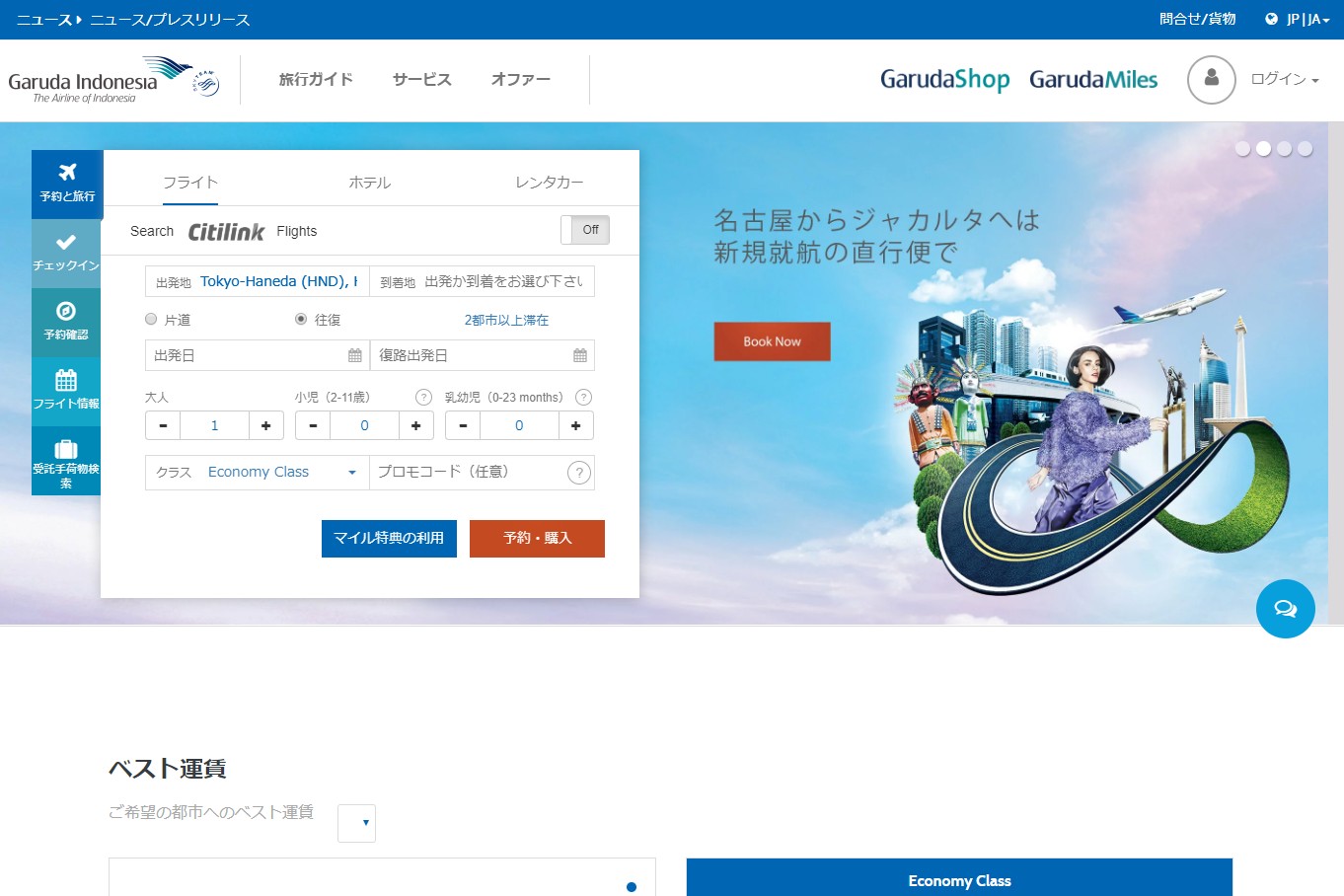Decrease 大人 passenger count

[x=163, y=425]
